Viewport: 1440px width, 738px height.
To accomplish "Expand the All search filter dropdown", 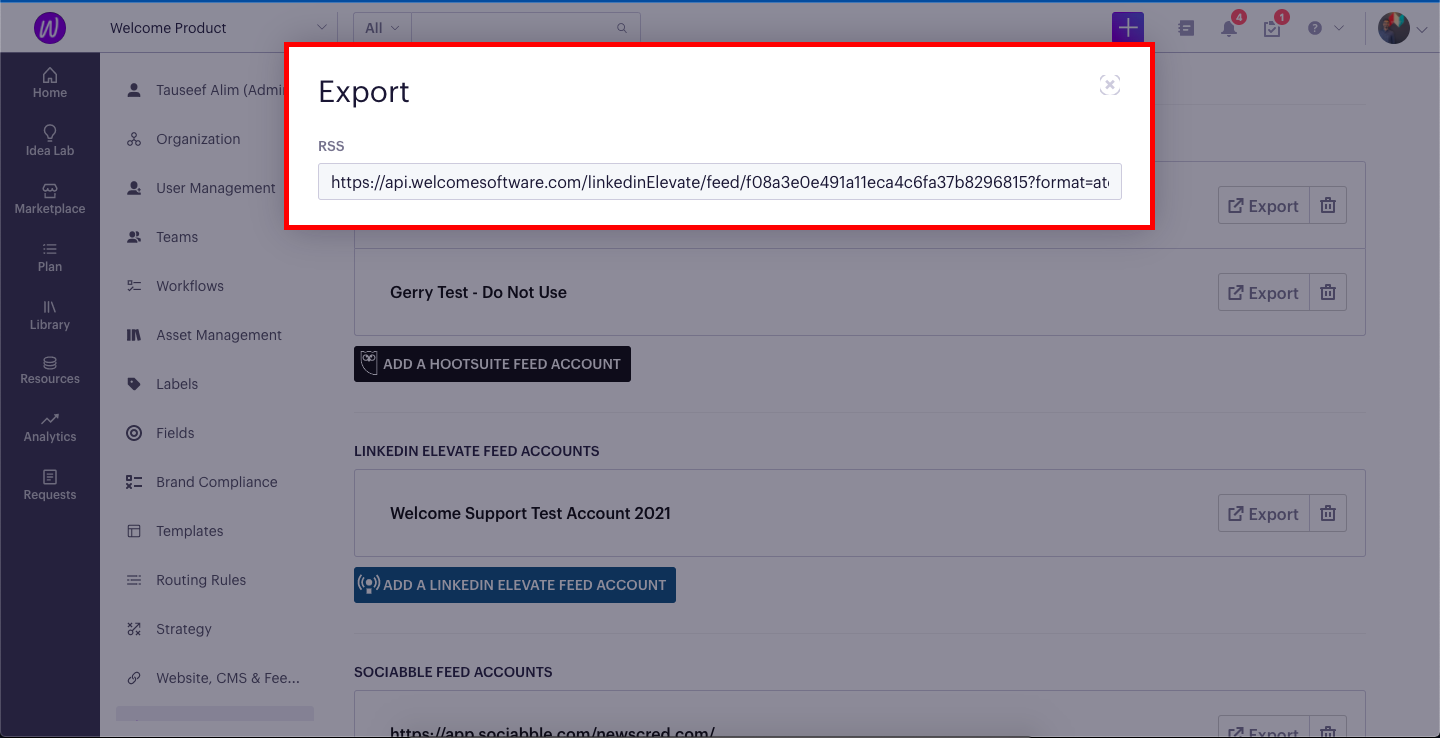I will coord(382,28).
